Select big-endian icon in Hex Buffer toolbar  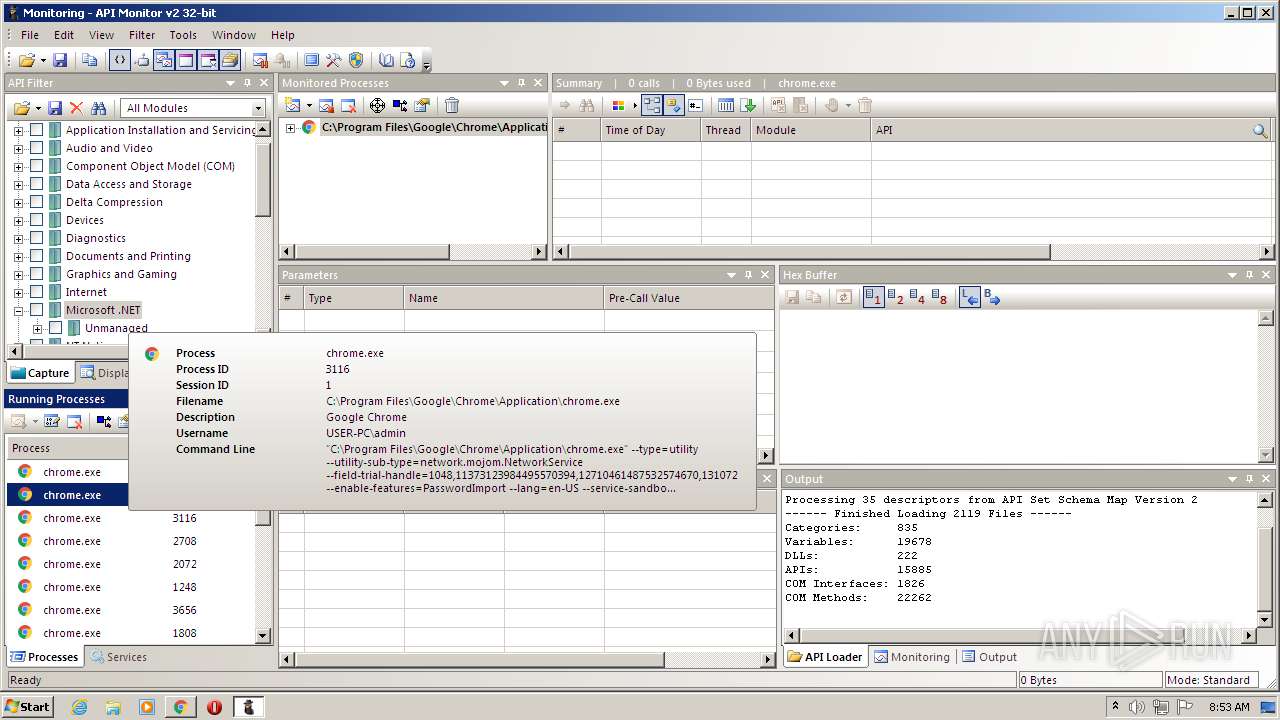pyautogui.click(x=992, y=297)
